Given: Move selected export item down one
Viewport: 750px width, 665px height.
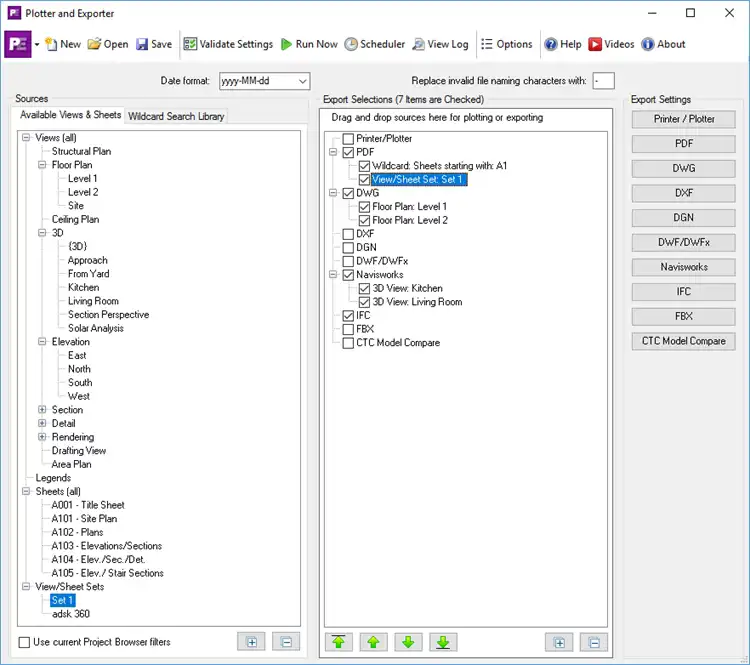Looking at the screenshot, I should click(408, 643).
